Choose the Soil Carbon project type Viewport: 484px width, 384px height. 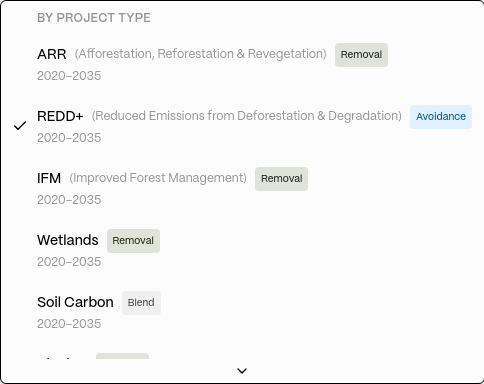(x=242, y=313)
